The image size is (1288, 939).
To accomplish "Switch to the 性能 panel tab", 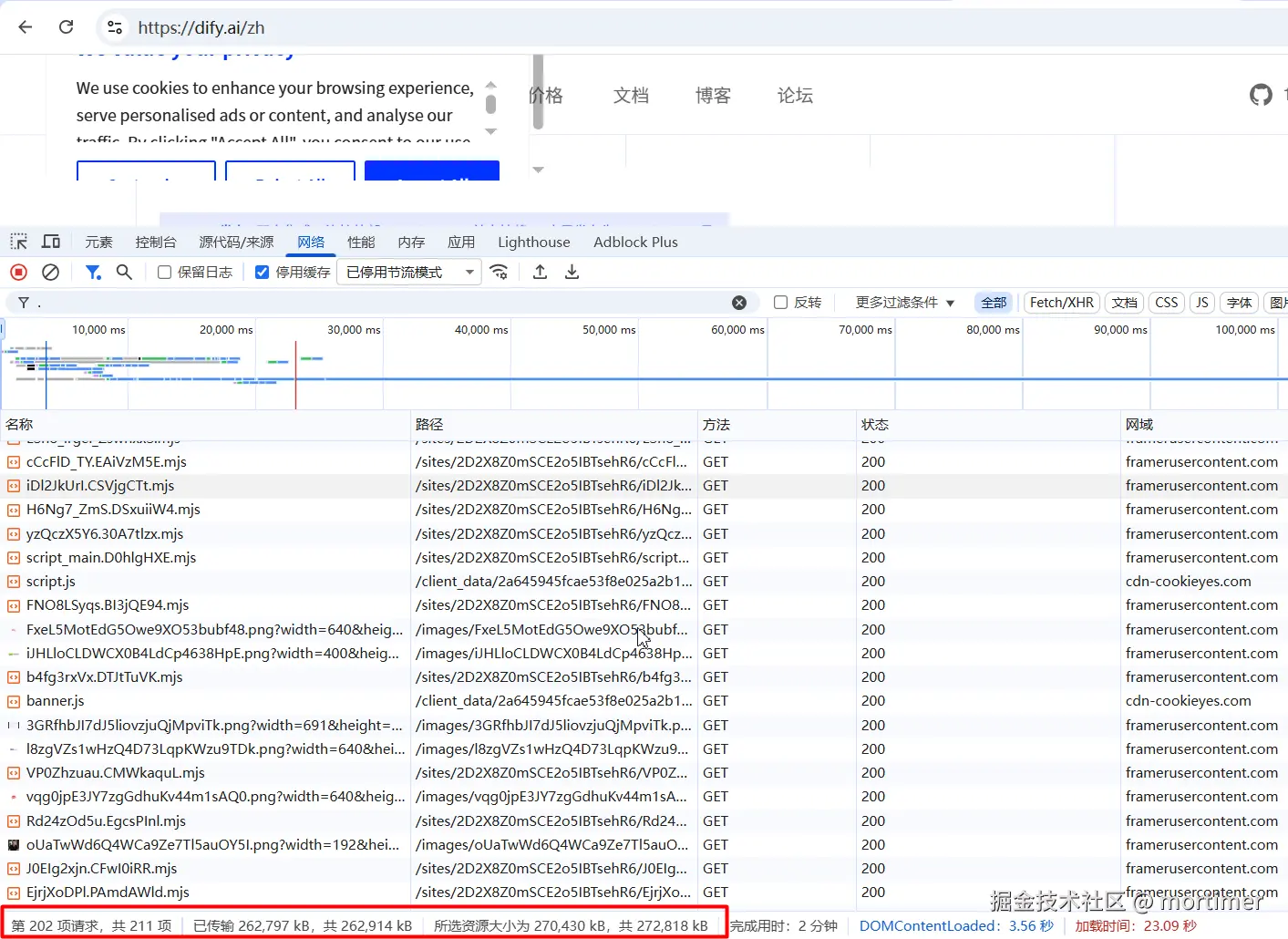I will point(361,242).
